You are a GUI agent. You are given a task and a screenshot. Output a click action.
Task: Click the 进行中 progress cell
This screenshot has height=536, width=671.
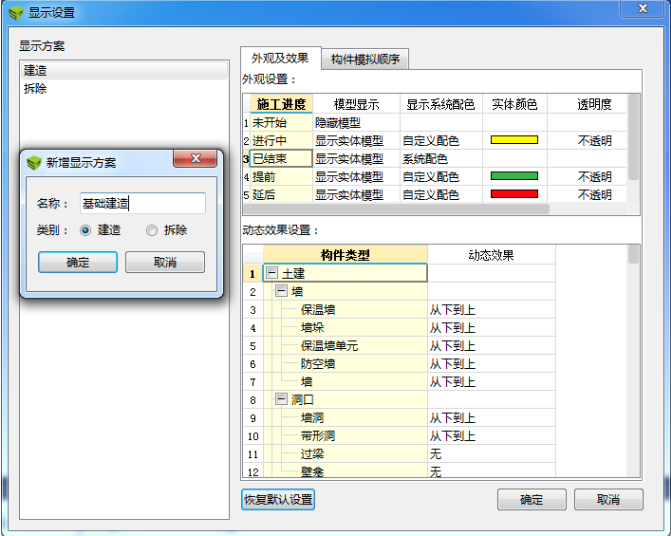[281, 141]
